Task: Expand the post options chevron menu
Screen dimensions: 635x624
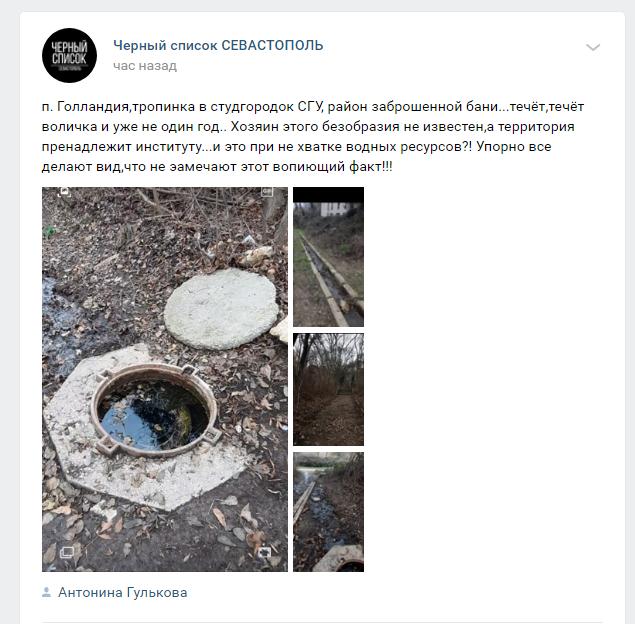Action: coord(593,47)
